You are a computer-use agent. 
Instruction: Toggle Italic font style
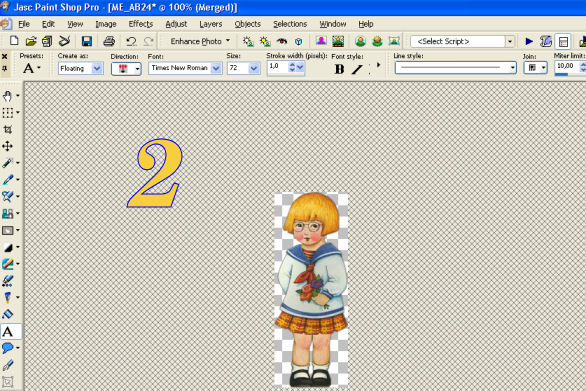pos(357,69)
